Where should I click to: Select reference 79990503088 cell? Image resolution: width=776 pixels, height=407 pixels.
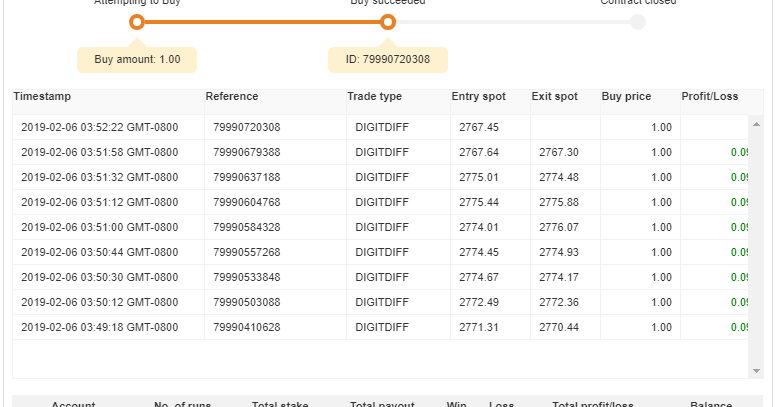[276, 302]
